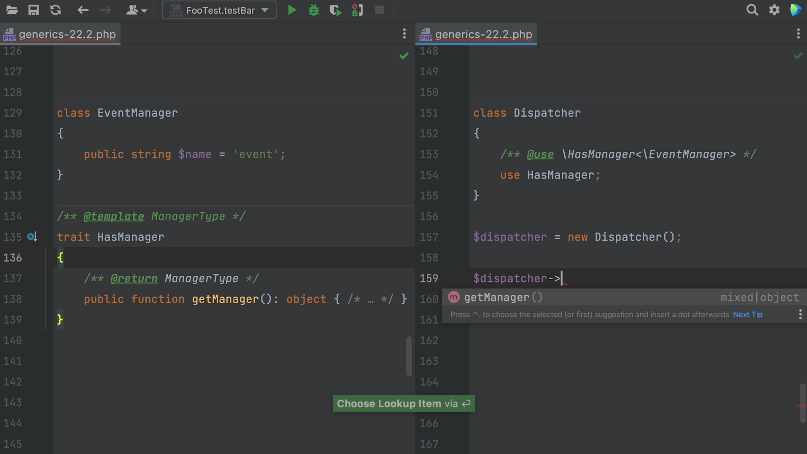The height and width of the screenshot is (454, 807).
Task: Click the @template doc tag
Action: pyautogui.click(x=114, y=216)
